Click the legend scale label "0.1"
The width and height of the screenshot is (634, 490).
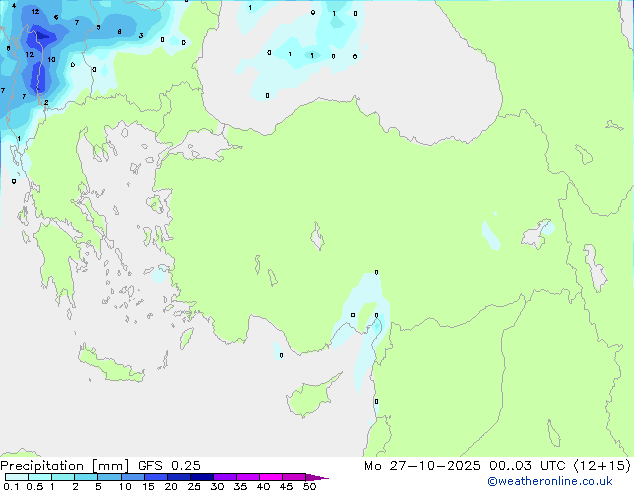coord(11,486)
